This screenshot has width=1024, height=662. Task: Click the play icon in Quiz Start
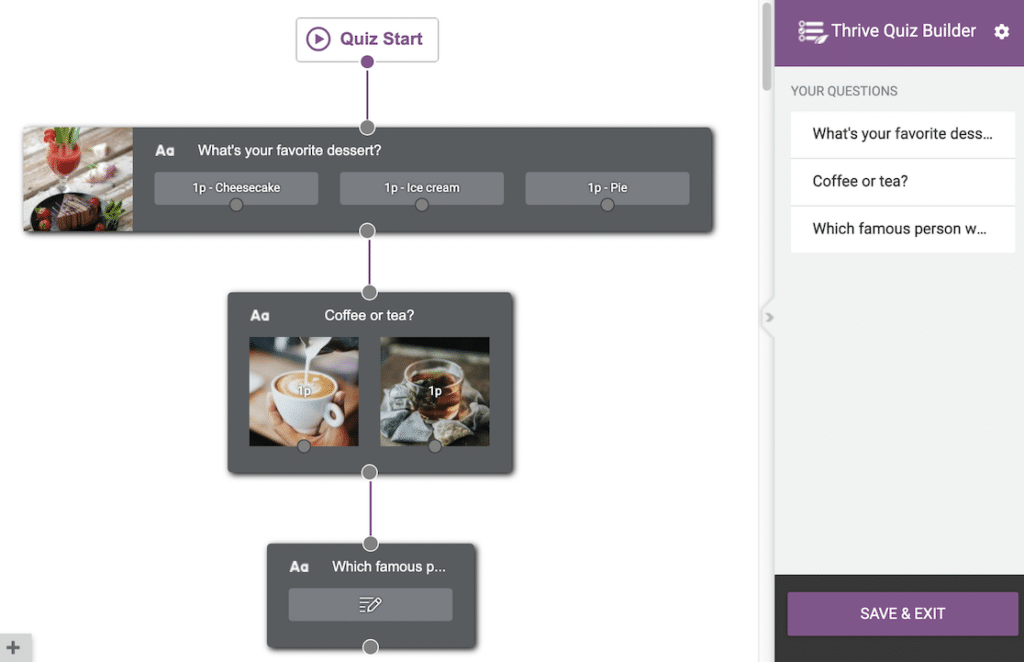coord(318,39)
